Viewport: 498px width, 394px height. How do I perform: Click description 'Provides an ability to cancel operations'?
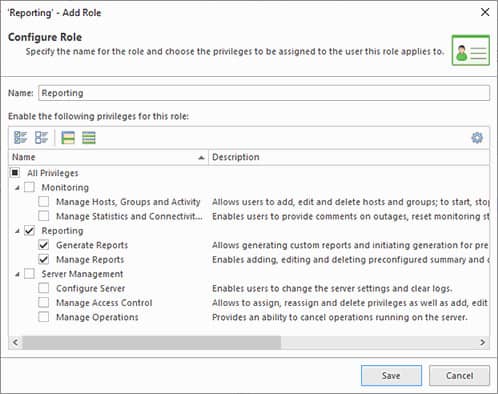tap(340, 317)
